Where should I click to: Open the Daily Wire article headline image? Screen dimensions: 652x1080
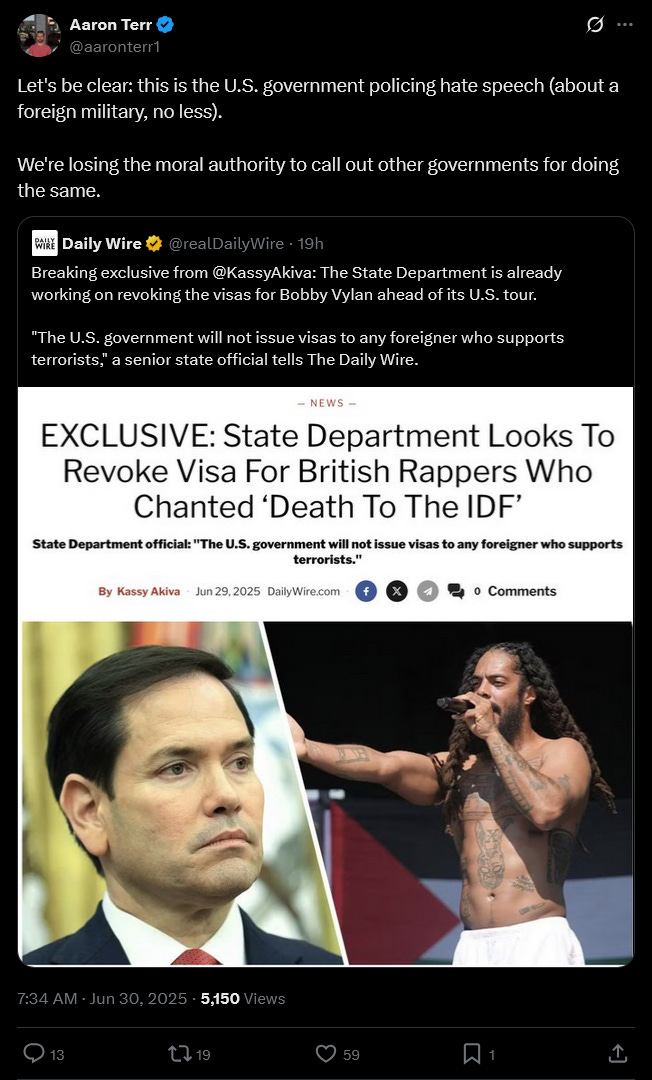click(x=326, y=676)
